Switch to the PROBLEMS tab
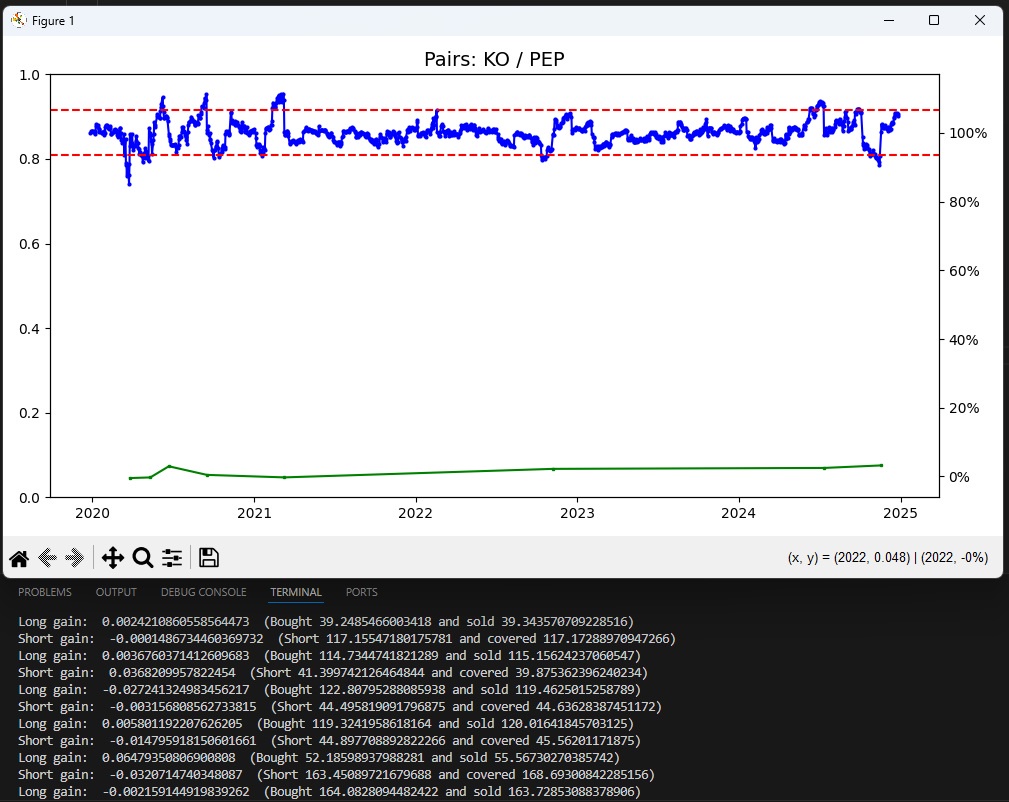This screenshot has height=802, width=1009. tap(44, 592)
